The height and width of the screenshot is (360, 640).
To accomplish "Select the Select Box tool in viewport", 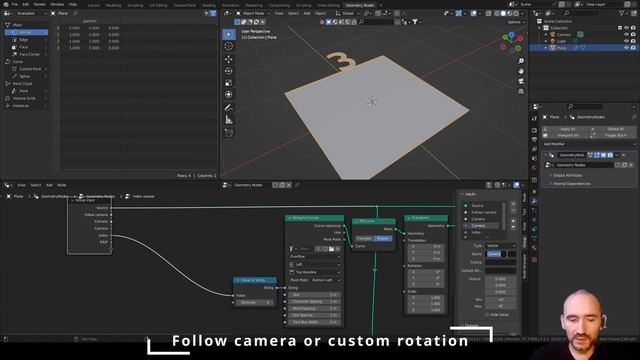I will [x=229, y=34].
